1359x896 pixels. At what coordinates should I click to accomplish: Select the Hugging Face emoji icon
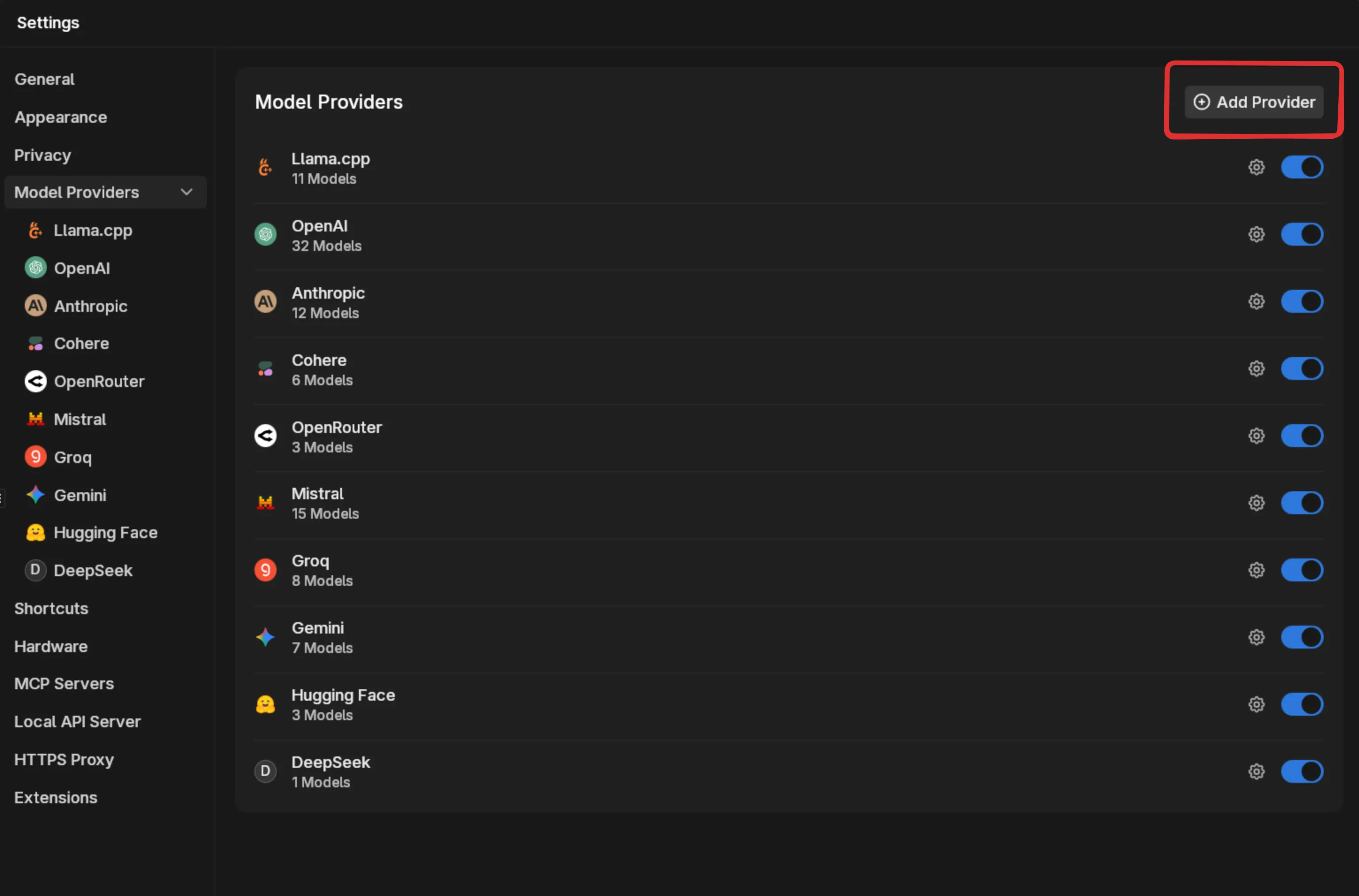[35, 532]
